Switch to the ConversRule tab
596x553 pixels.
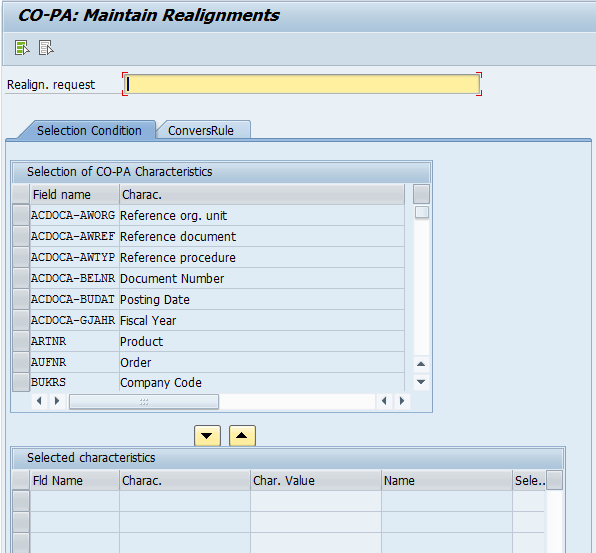pos(201,130)
